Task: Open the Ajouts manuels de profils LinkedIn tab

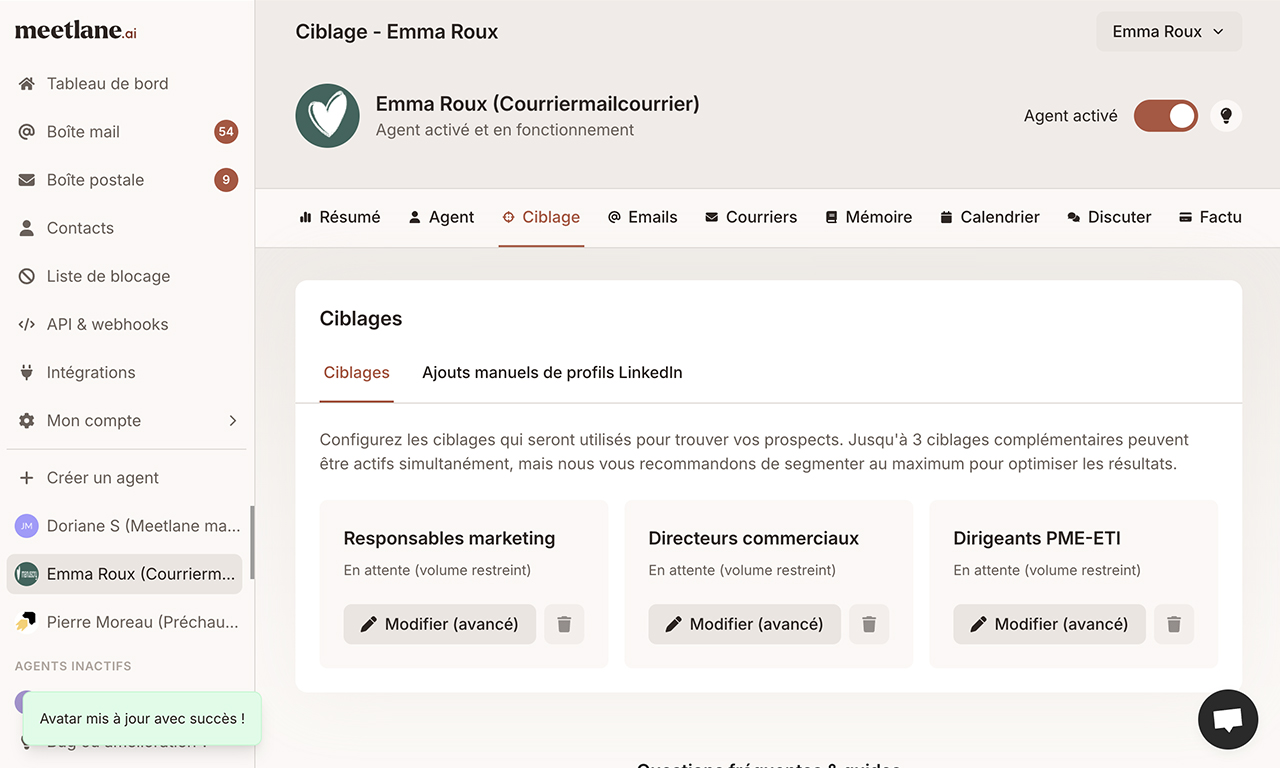Action: 551,372
